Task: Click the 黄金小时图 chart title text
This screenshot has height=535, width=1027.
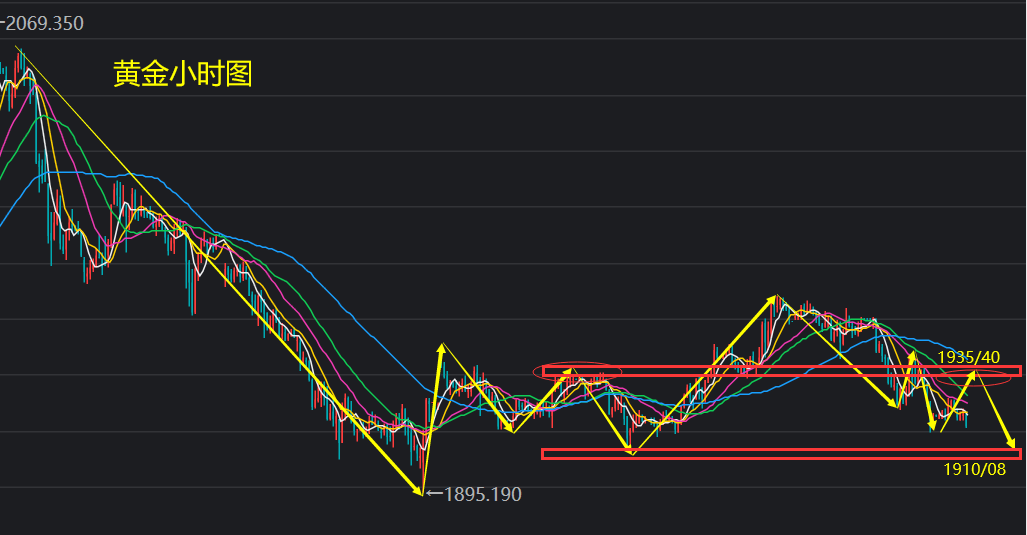Action: coord(182,74)
